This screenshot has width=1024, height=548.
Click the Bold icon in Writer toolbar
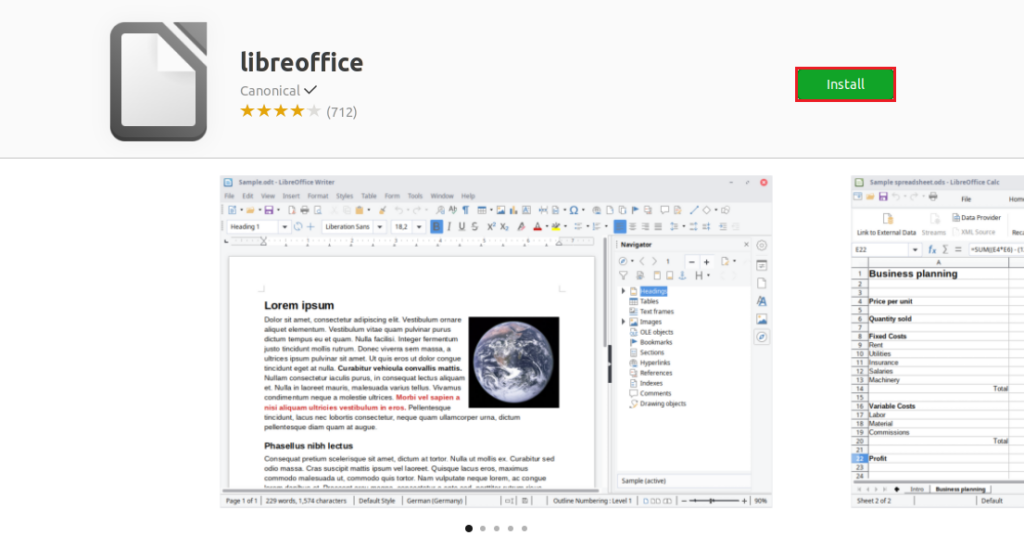pos(436,227)
